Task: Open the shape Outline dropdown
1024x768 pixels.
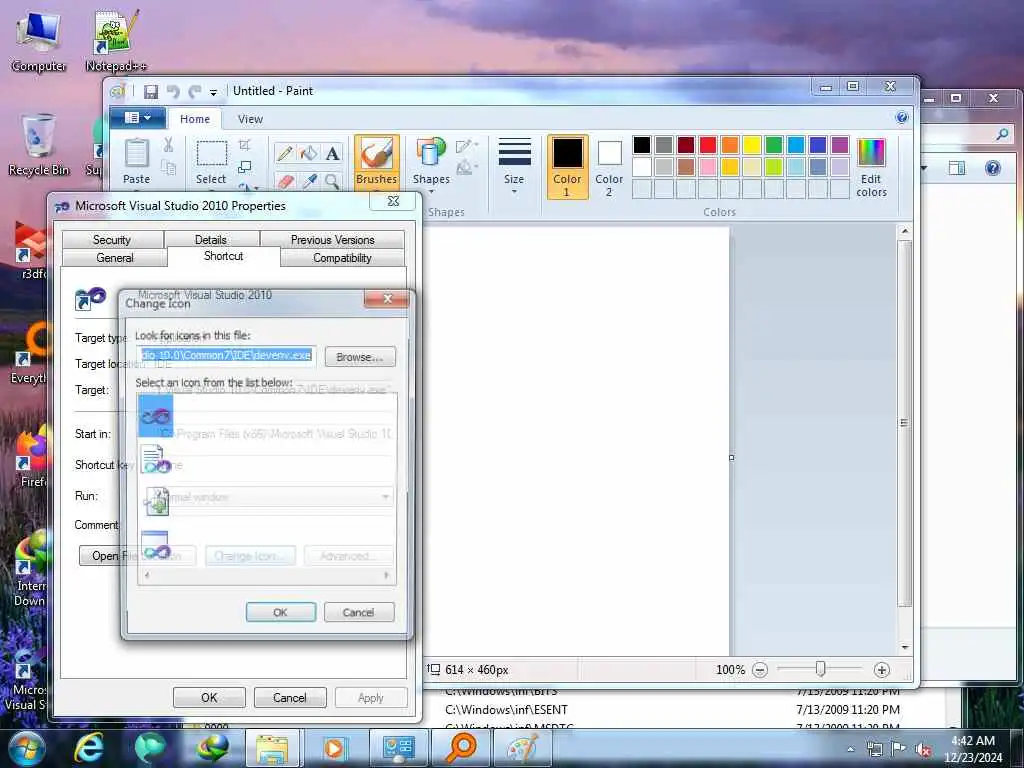Action: tap(467, 146)
